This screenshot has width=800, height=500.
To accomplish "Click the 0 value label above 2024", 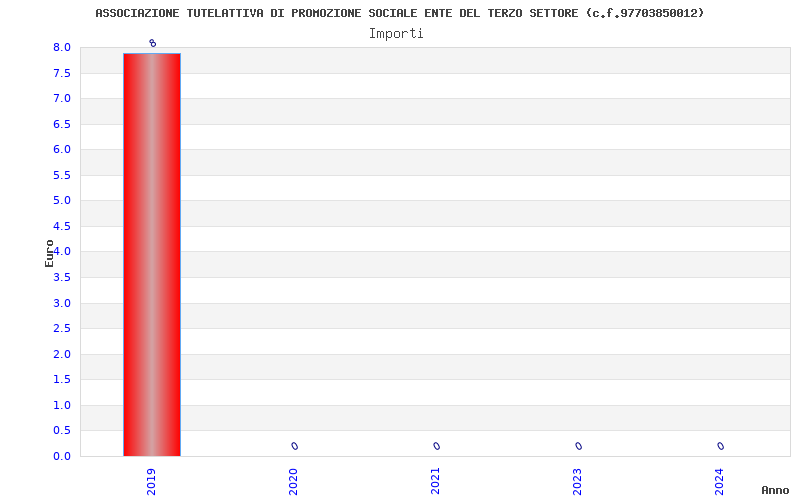I will [x=720, y=446].
